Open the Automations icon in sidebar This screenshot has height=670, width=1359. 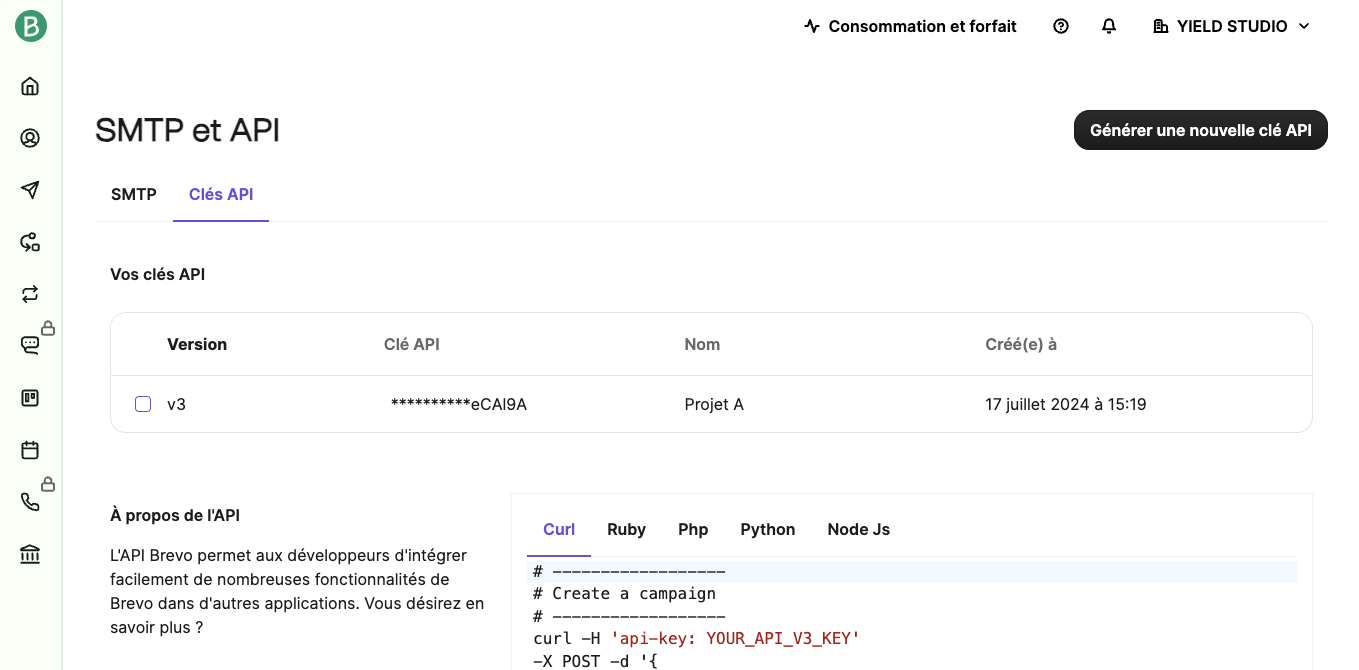click(x=30, y=242)
